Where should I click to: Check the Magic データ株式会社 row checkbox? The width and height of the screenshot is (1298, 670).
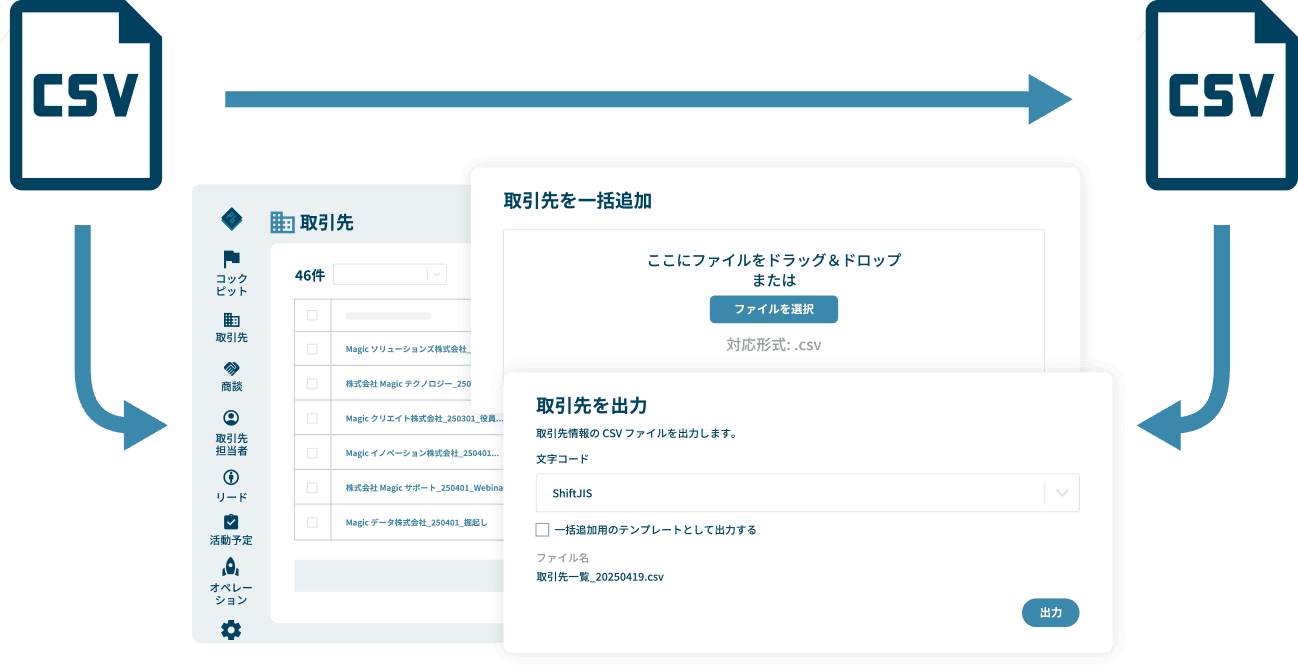pyautogui.click(x=312, y=522)
